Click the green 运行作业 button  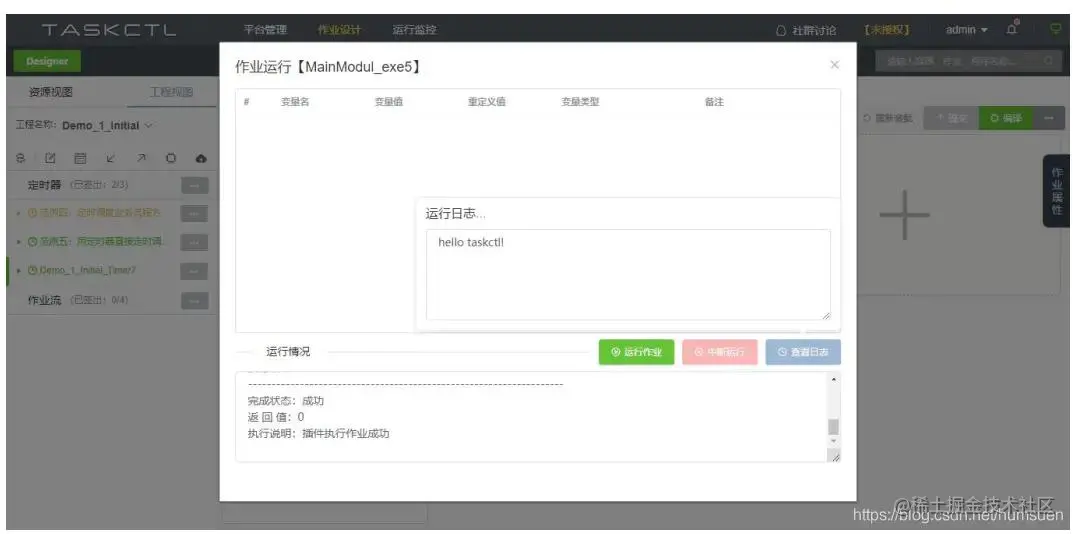pyautogui.click(x=636, y=352)
